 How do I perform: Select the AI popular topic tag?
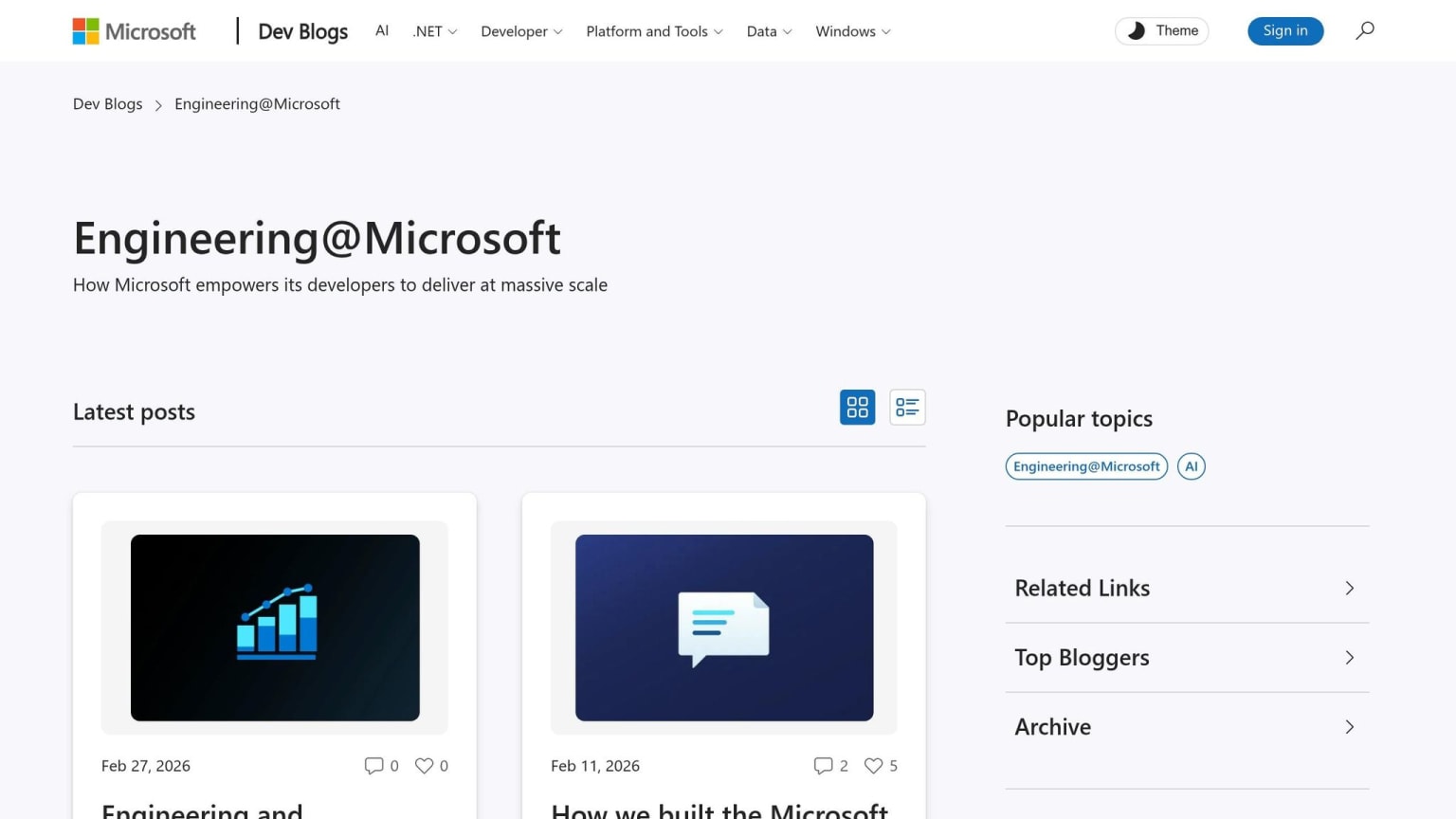pyautogui.click(x=1192, y=466)
